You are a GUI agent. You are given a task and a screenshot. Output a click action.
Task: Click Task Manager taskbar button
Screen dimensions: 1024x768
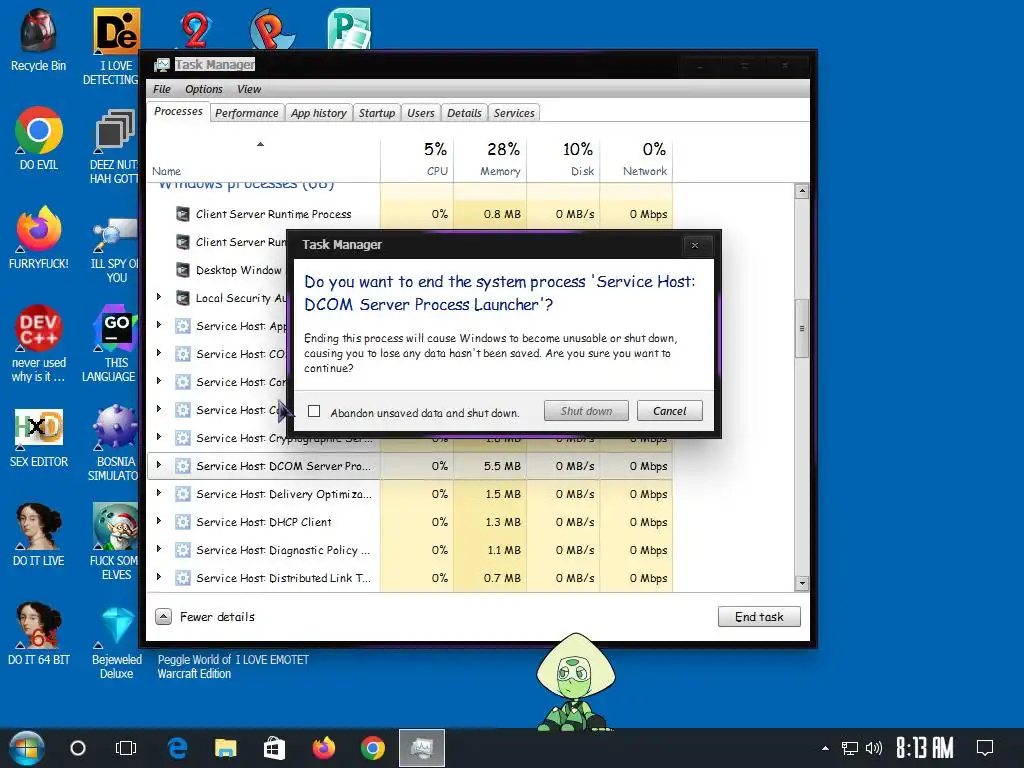(x=422, y=748)
